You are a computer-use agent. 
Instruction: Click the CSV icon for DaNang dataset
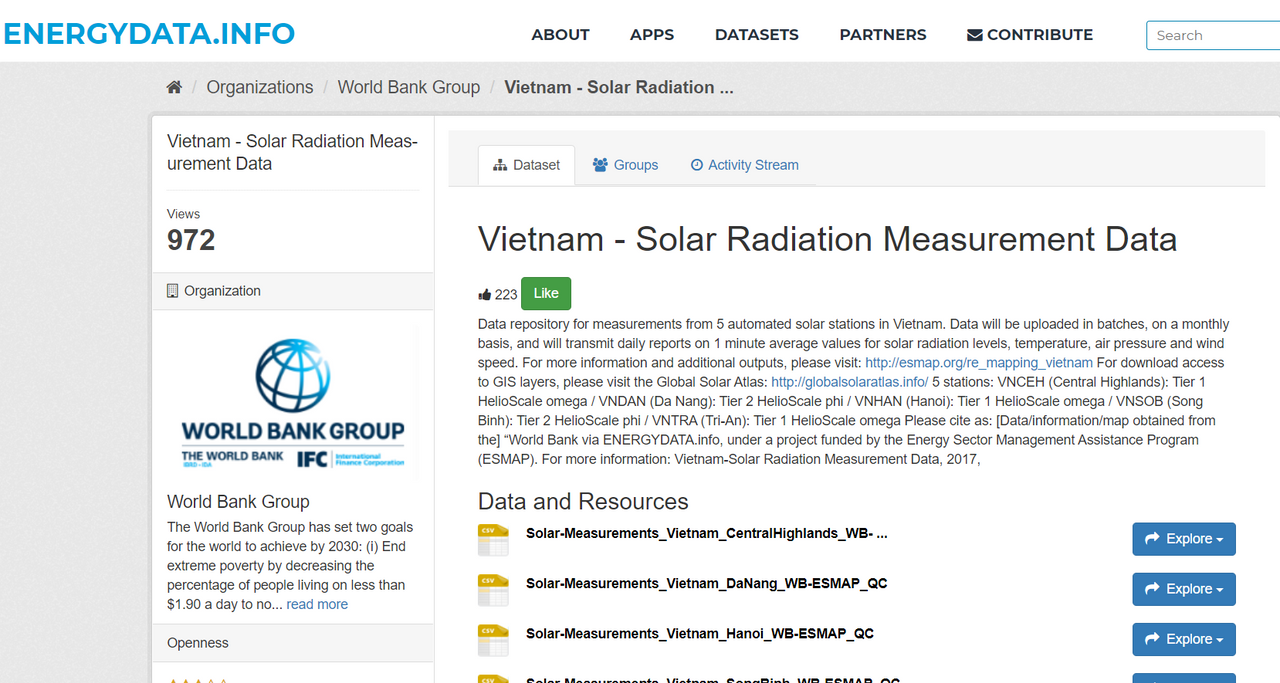pyautogui.click(x=493, y=590)
